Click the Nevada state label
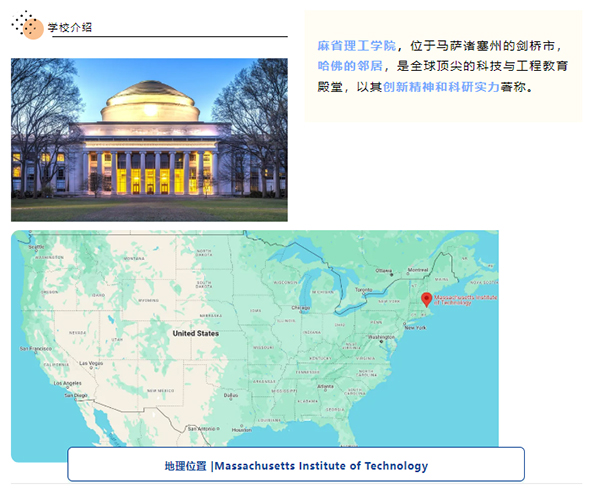Screen dimensions: 600x489 (x=77, y=333)
